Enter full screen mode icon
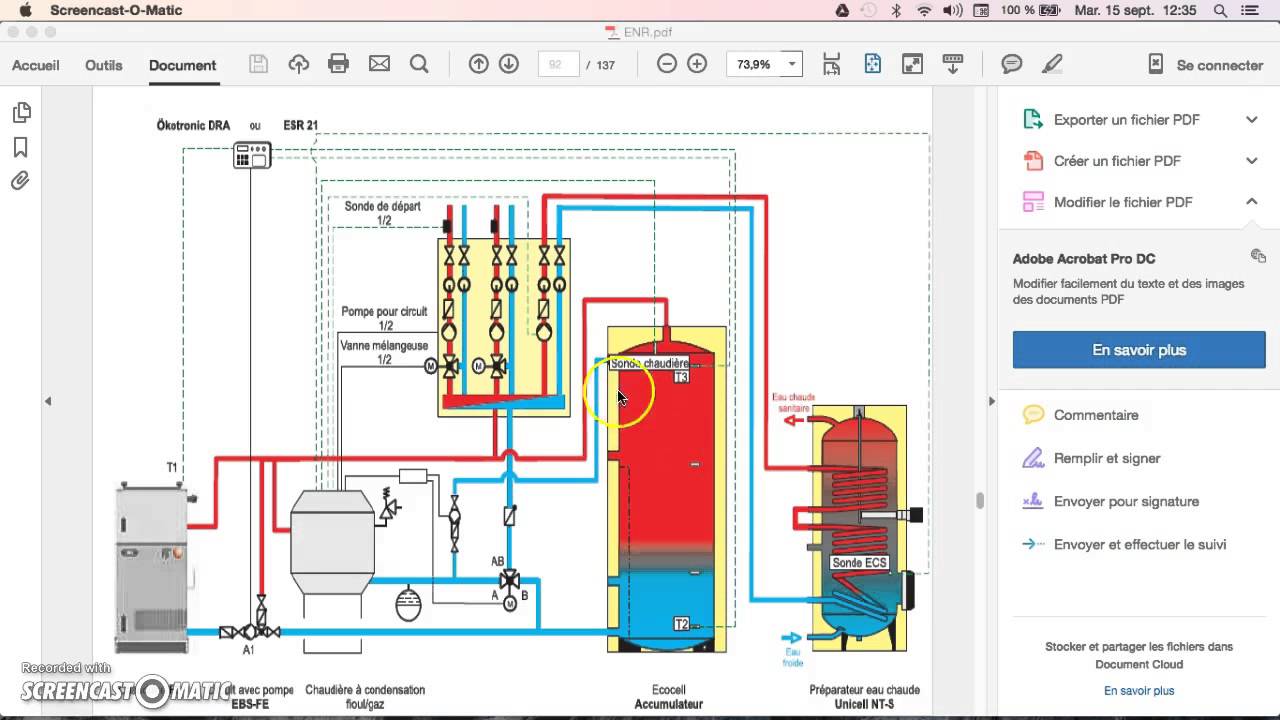 pyautogui.click(x=912, y=64)
